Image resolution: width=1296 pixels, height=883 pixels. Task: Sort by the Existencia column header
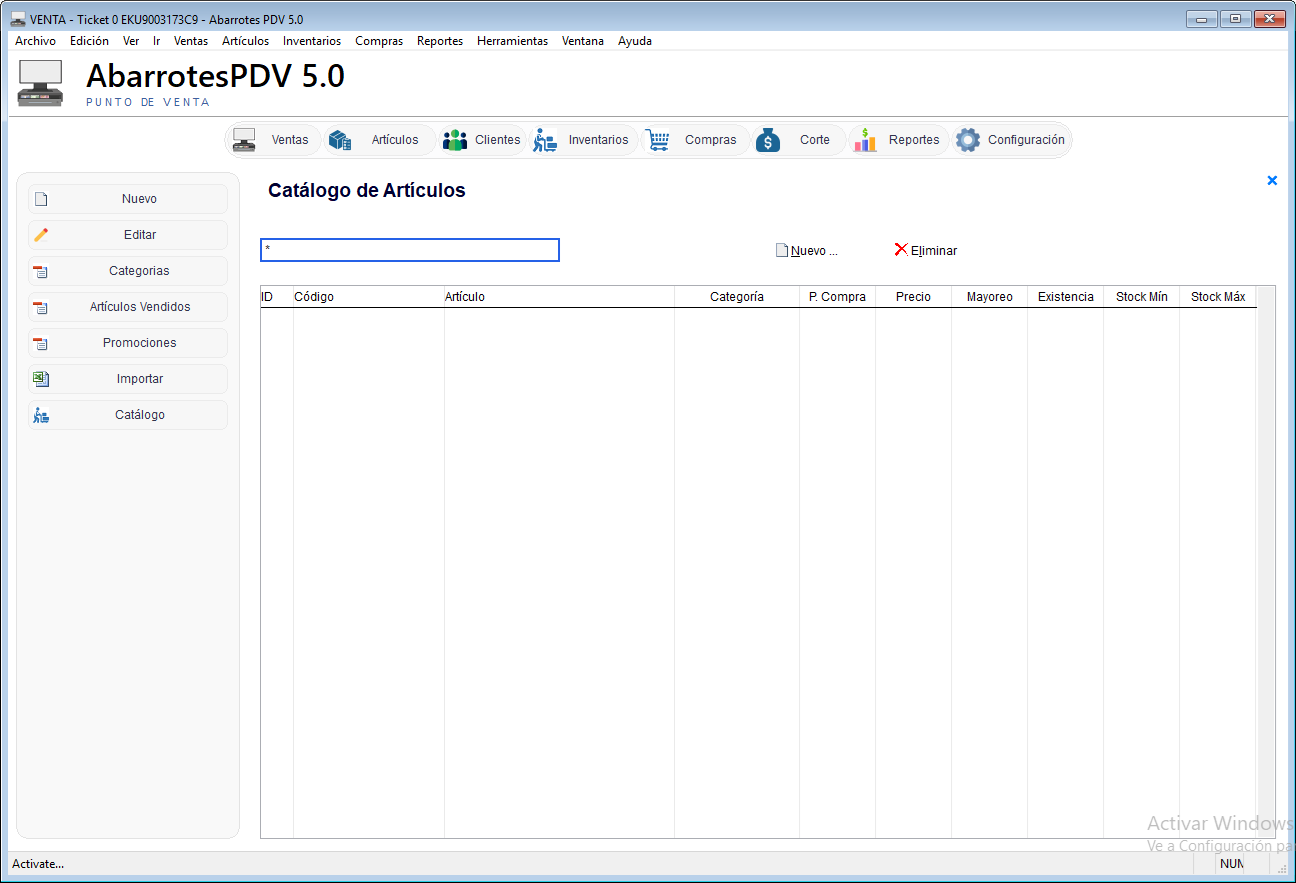tap(1066, 297)
